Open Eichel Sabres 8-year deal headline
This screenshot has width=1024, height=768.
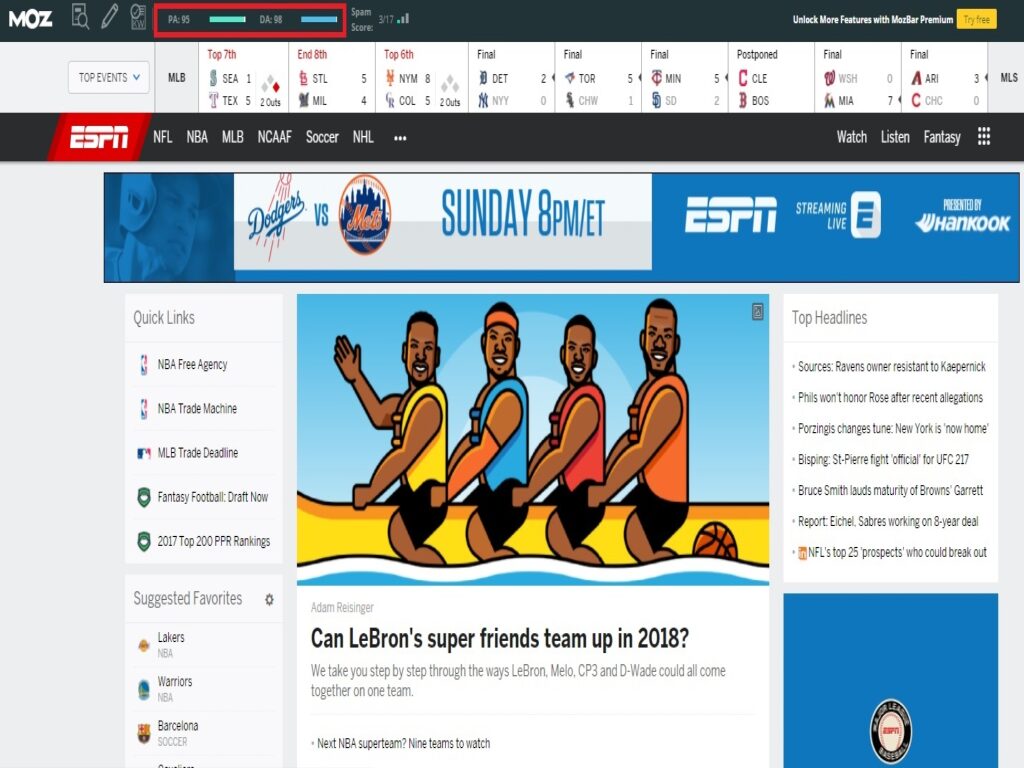(888, 521)
